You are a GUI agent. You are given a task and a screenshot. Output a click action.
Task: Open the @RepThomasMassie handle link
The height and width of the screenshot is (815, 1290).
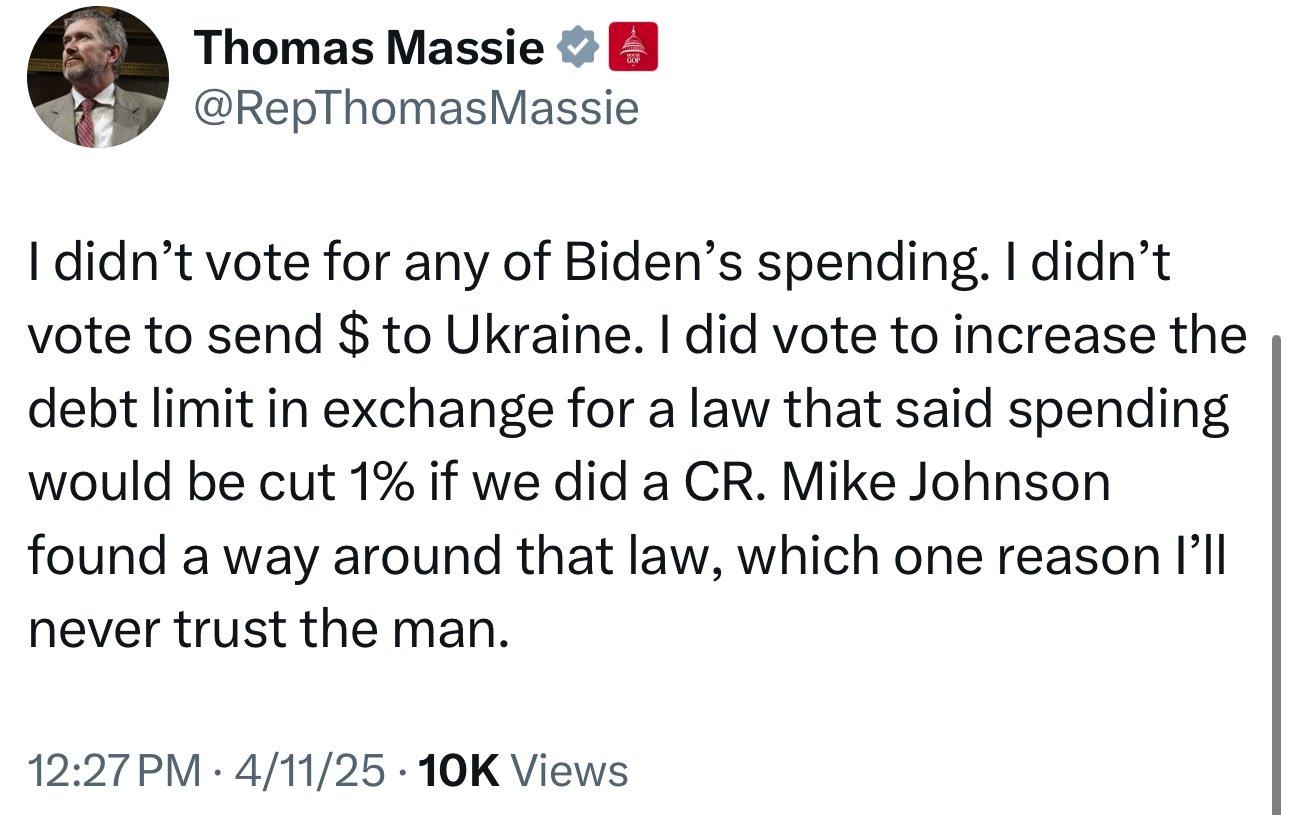tap(417, 108)
